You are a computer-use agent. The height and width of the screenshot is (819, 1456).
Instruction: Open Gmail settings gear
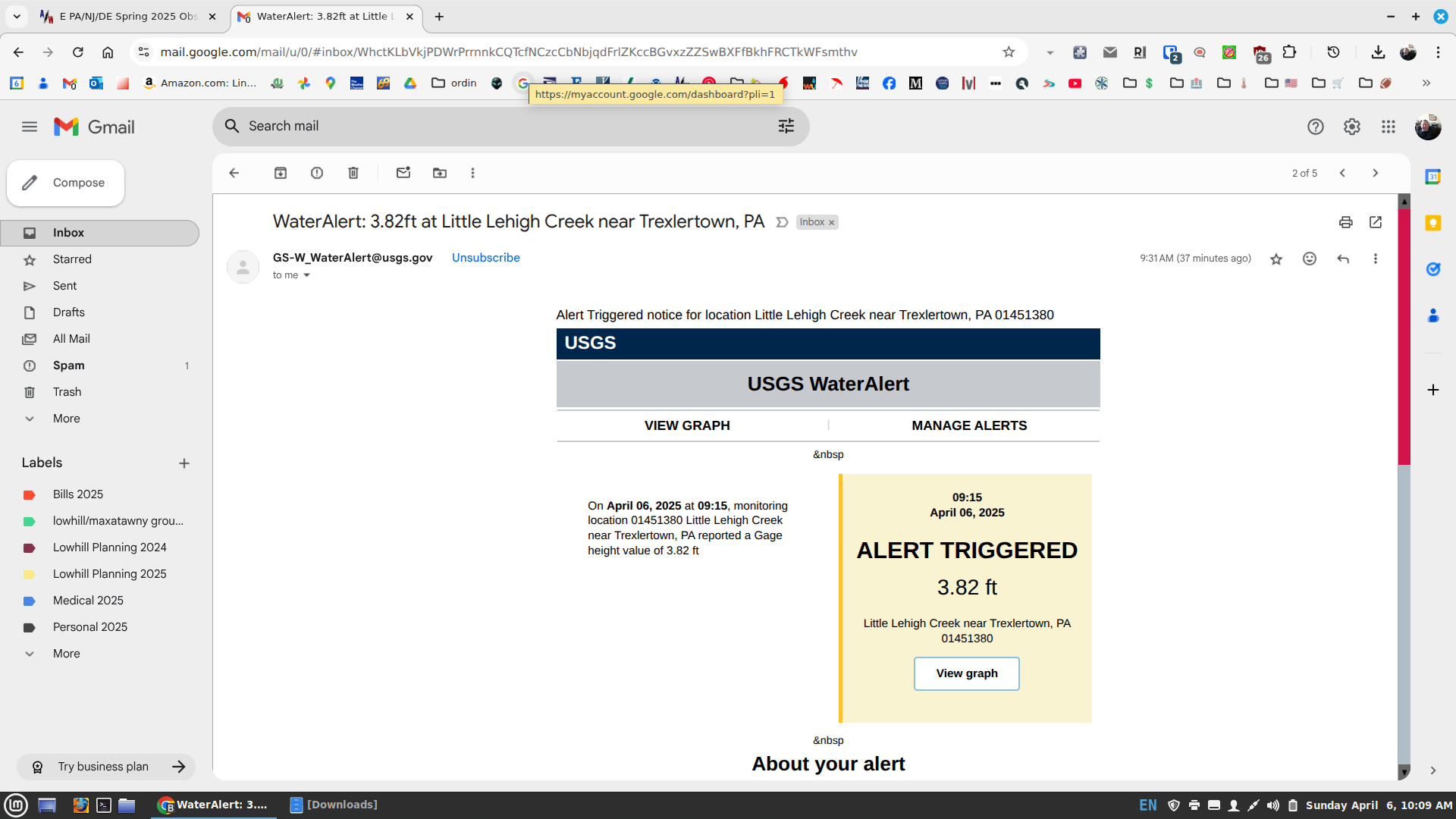click(1352, 127)
